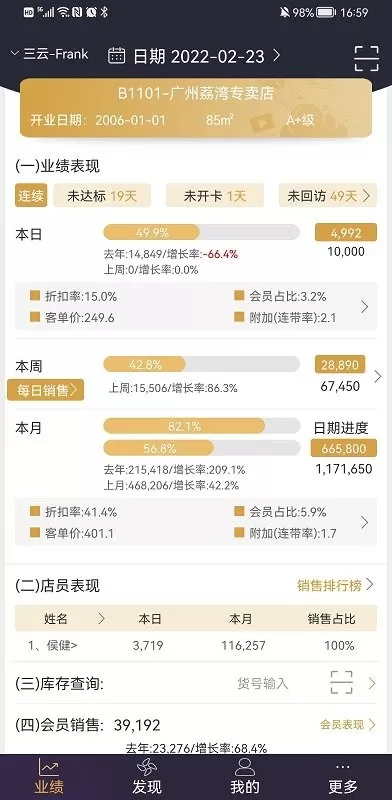392x800 pixels.
Task: Open the 未回访 49天 tag
Action: pyautogui.click(x=328, y=195)
